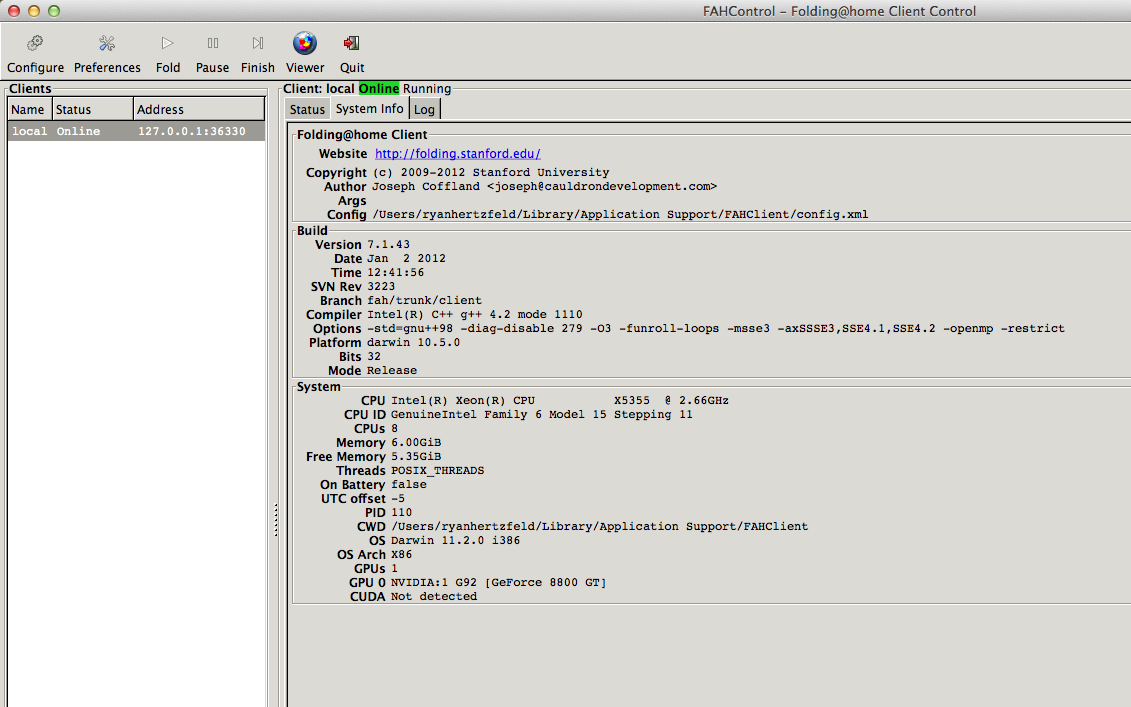Open the Log tab

[424, 109]
